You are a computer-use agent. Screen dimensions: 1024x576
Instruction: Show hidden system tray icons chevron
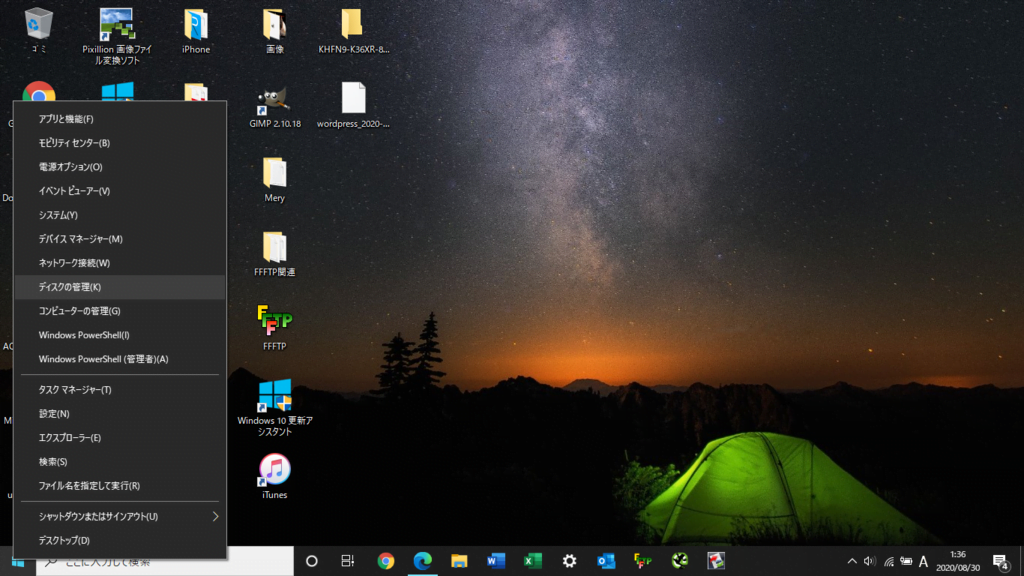tap(852, 561)
